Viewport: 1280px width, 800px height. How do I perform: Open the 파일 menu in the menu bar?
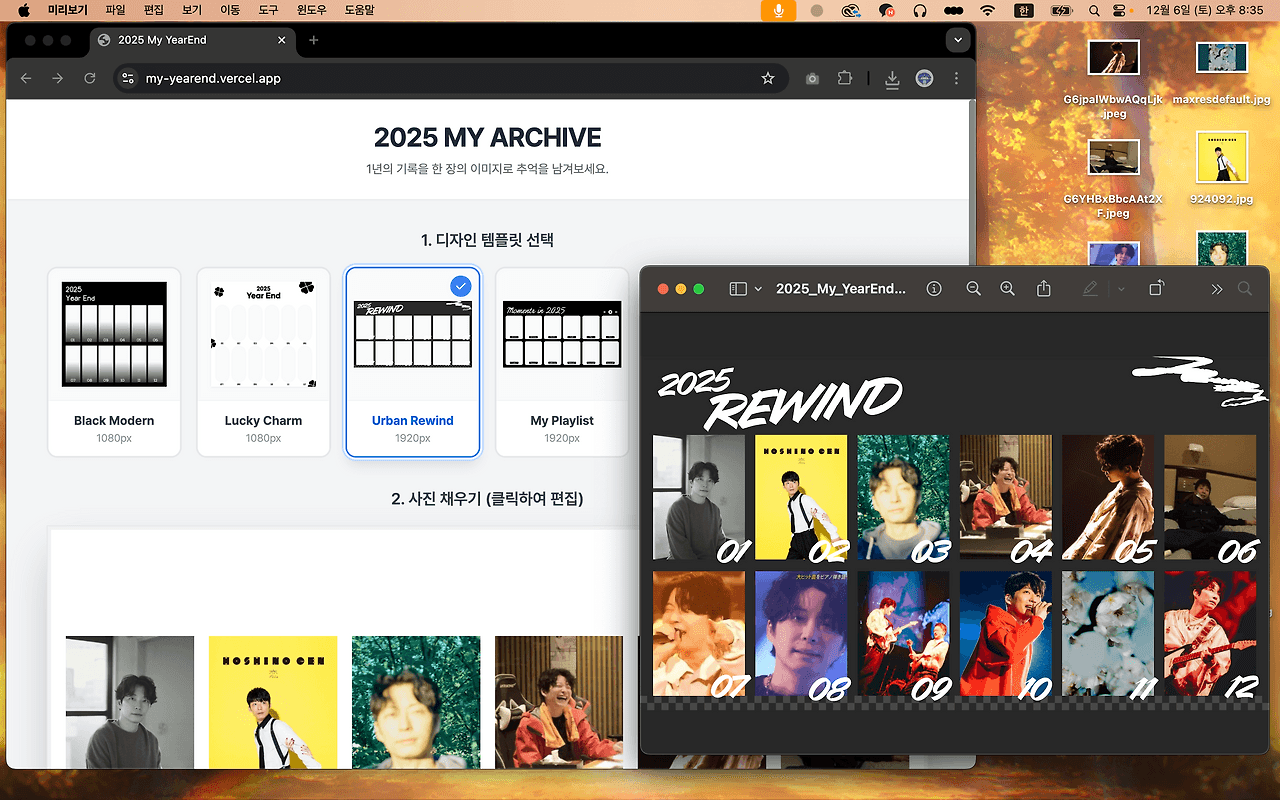point(115,10)
